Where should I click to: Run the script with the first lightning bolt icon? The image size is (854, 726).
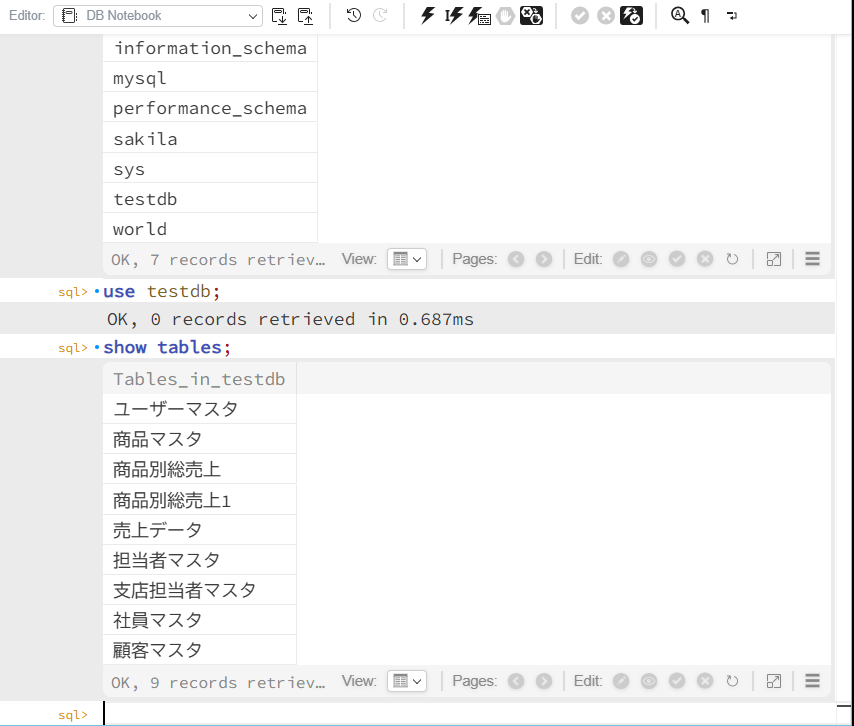pyautogui.click(x=428, y=15)
